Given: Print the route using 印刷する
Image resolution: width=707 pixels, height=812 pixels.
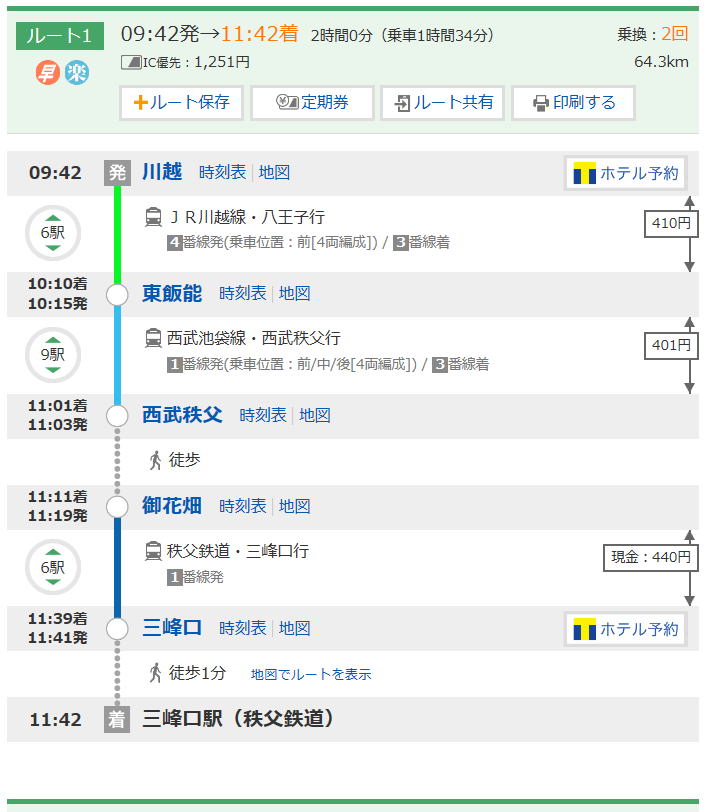Looking at the screenshot, I should coord(573,103).
